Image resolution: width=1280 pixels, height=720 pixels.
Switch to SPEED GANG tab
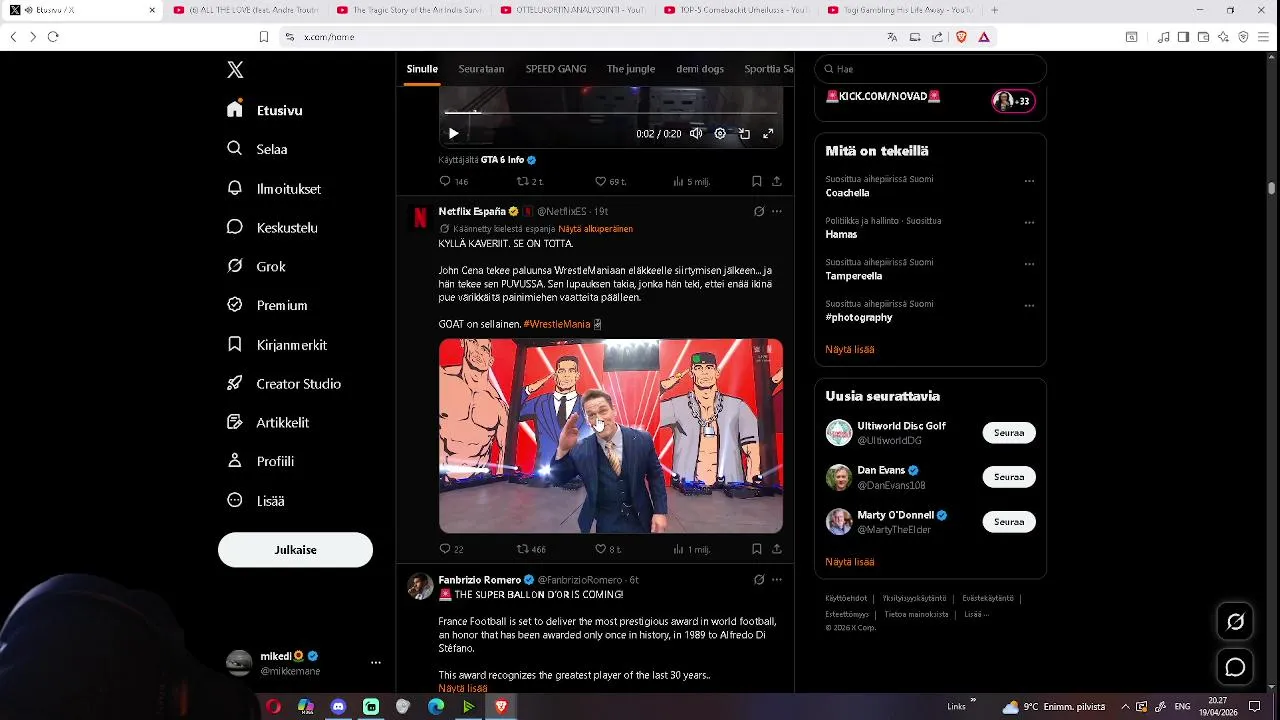click(x=556, y=69)
